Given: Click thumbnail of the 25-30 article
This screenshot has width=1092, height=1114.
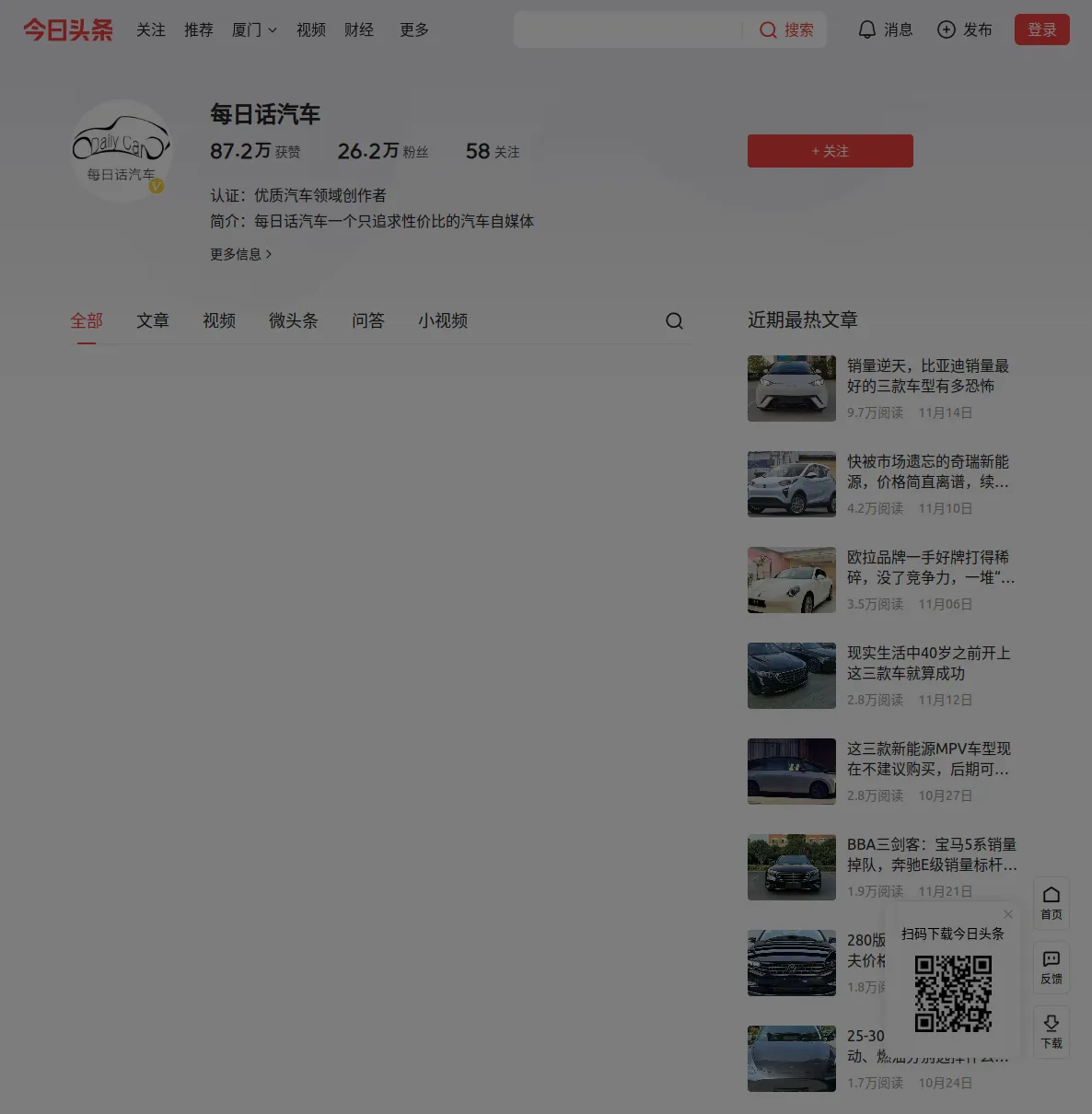Looking at the screenshot, I should point(792,1059).
